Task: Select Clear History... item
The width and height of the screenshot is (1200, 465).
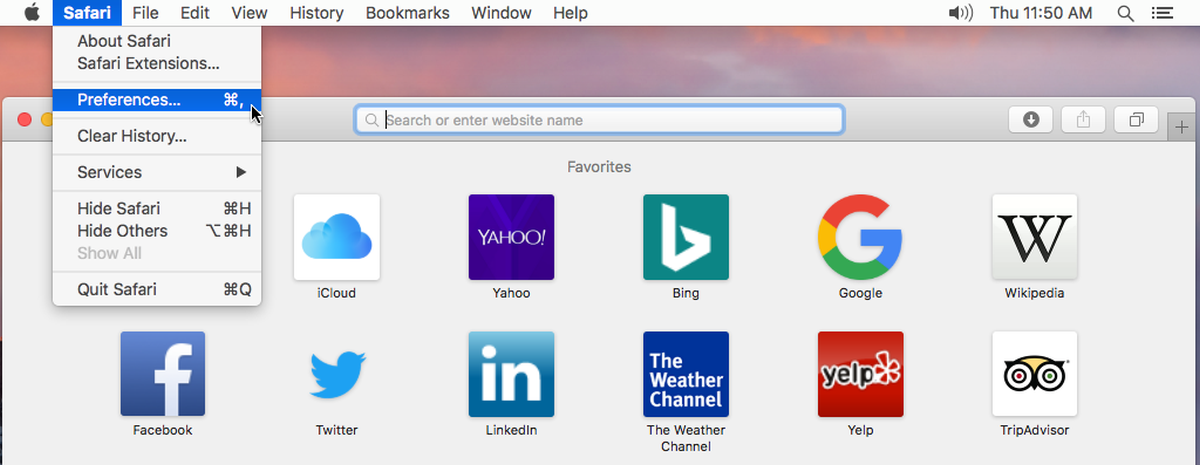Action: pos(157,136)
